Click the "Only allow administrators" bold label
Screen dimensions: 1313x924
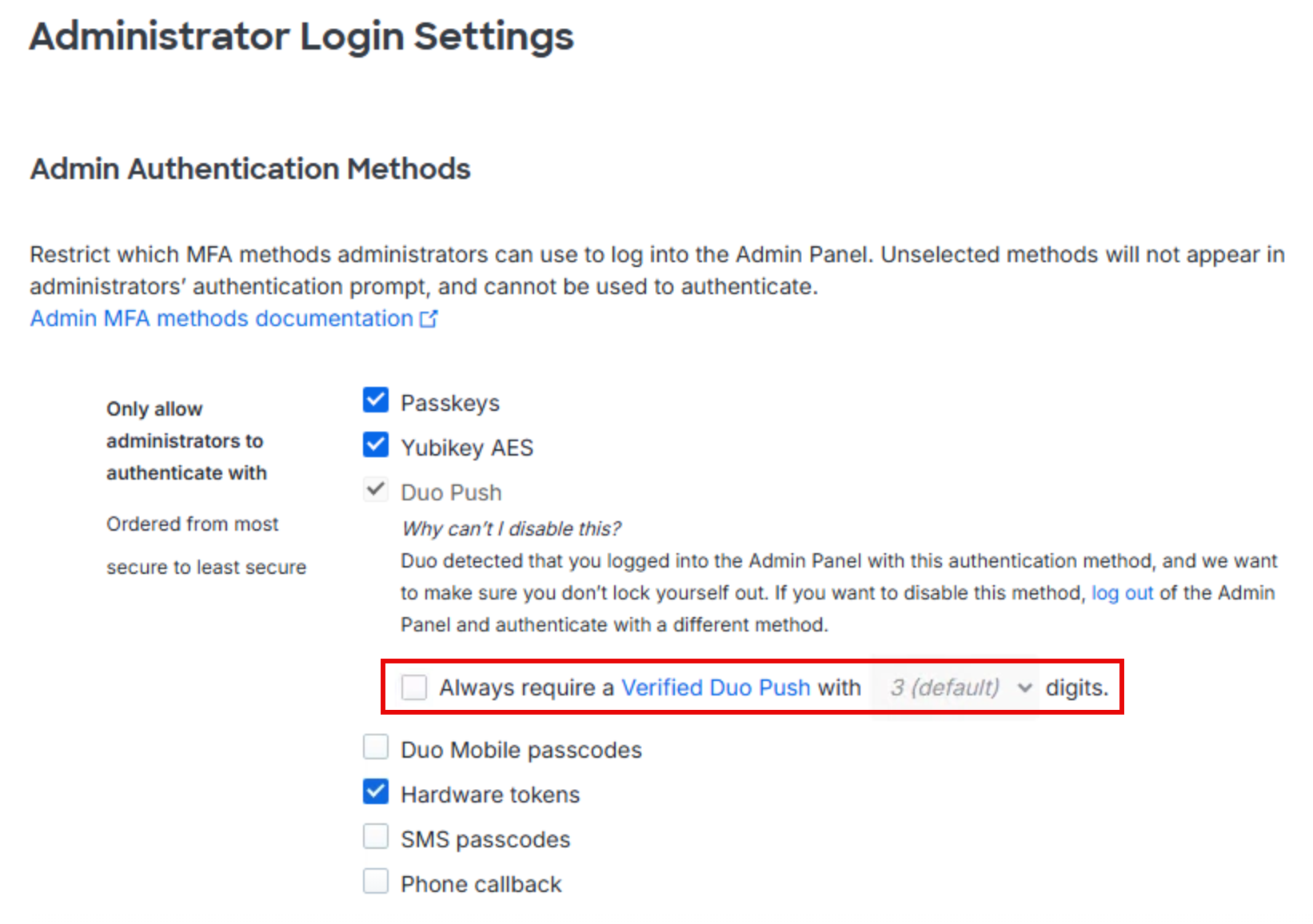(186, 441)
